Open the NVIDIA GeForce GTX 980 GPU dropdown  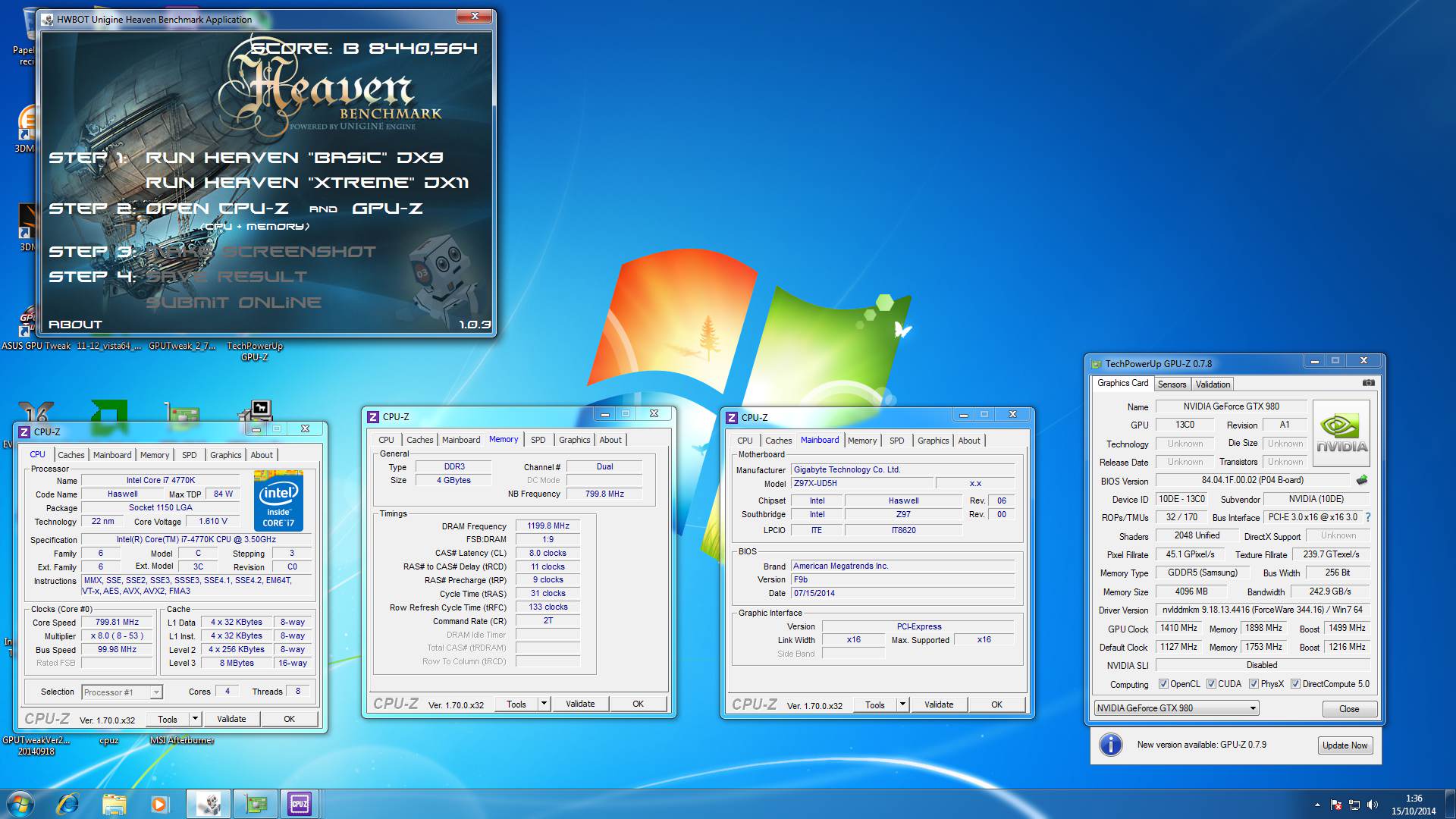tap(1176, 708)
